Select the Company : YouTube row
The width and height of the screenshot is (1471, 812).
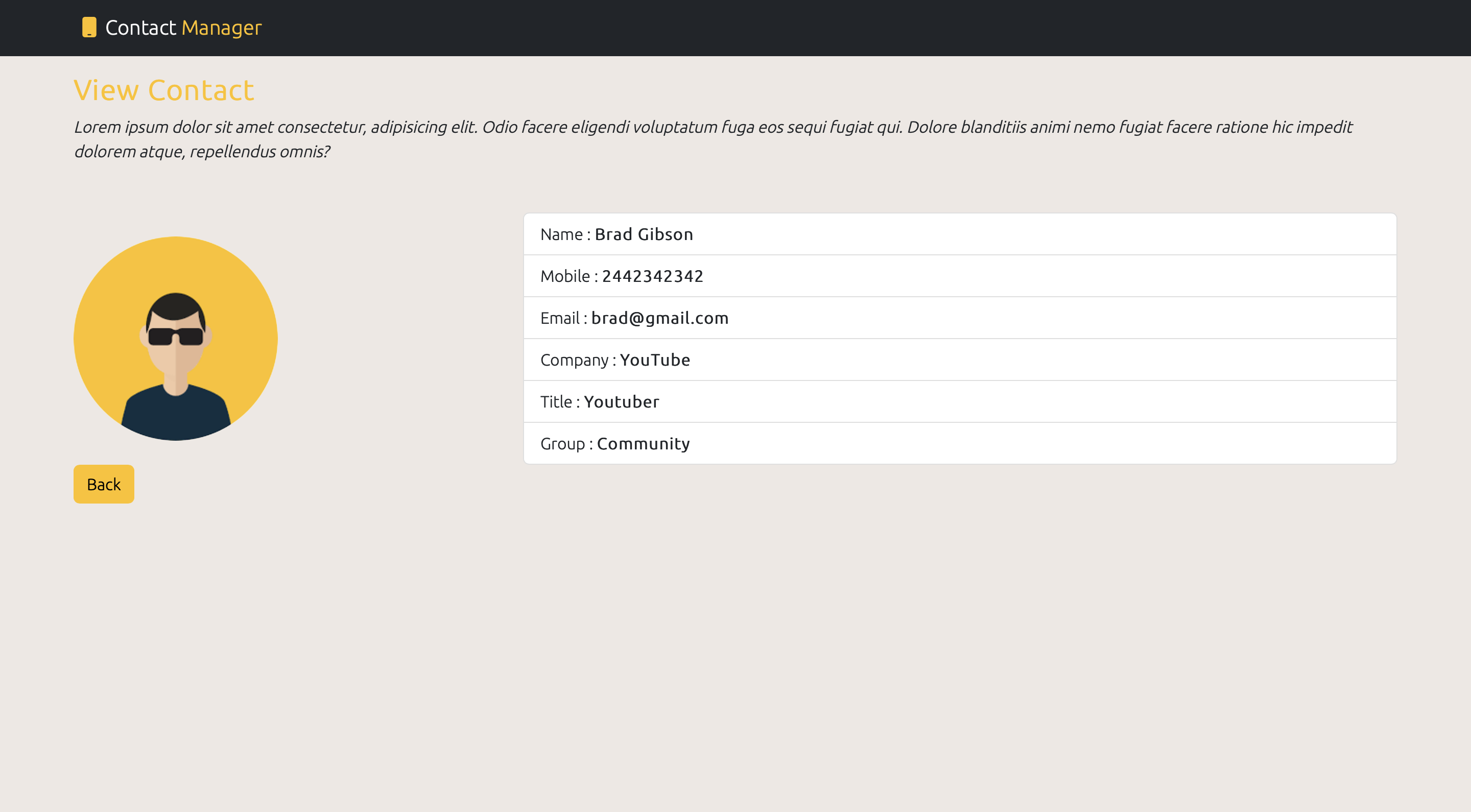(959, 360)
